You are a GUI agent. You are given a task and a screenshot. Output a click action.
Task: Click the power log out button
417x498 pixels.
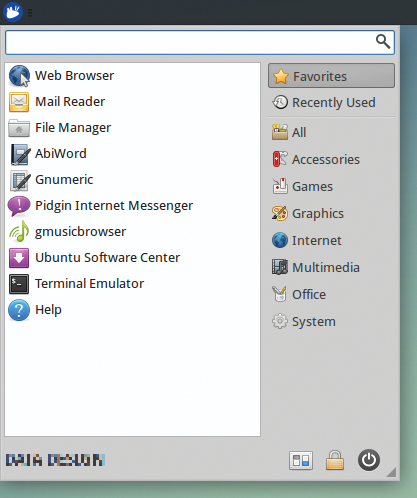pyautogui.click(x=369, y=460)
